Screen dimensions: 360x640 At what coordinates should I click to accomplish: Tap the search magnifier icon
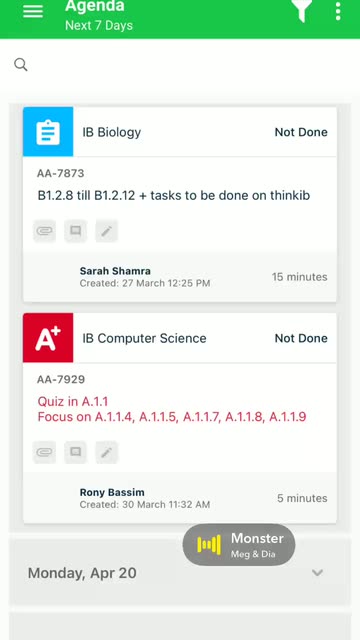coord(20,64)
